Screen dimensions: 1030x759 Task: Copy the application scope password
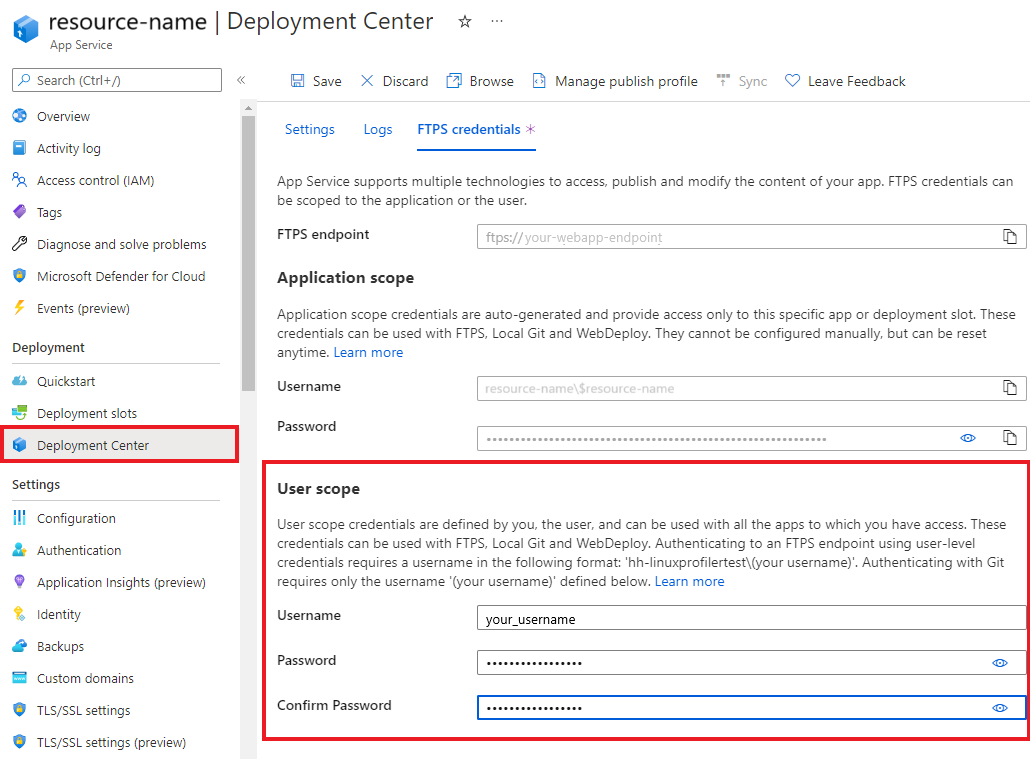1010,438
